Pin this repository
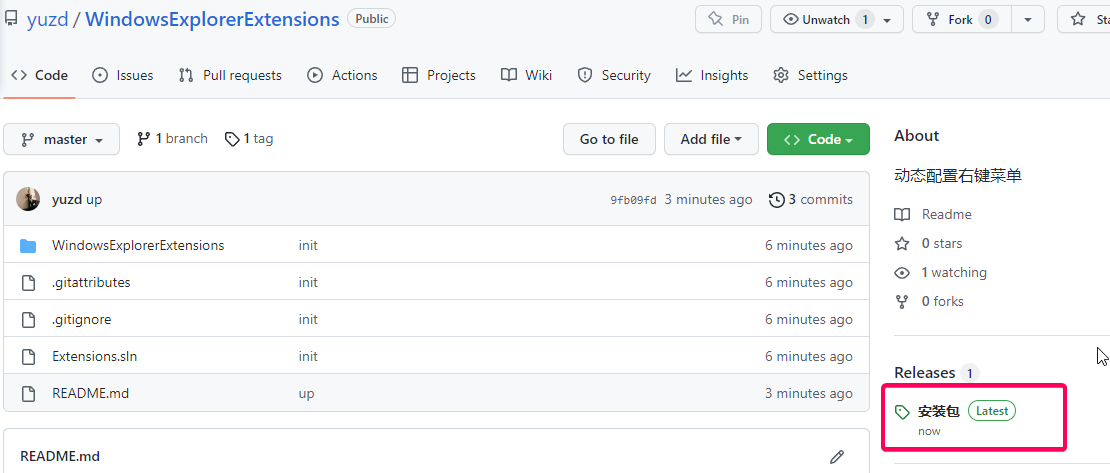The image size is (1110, 473). point(728,19)
